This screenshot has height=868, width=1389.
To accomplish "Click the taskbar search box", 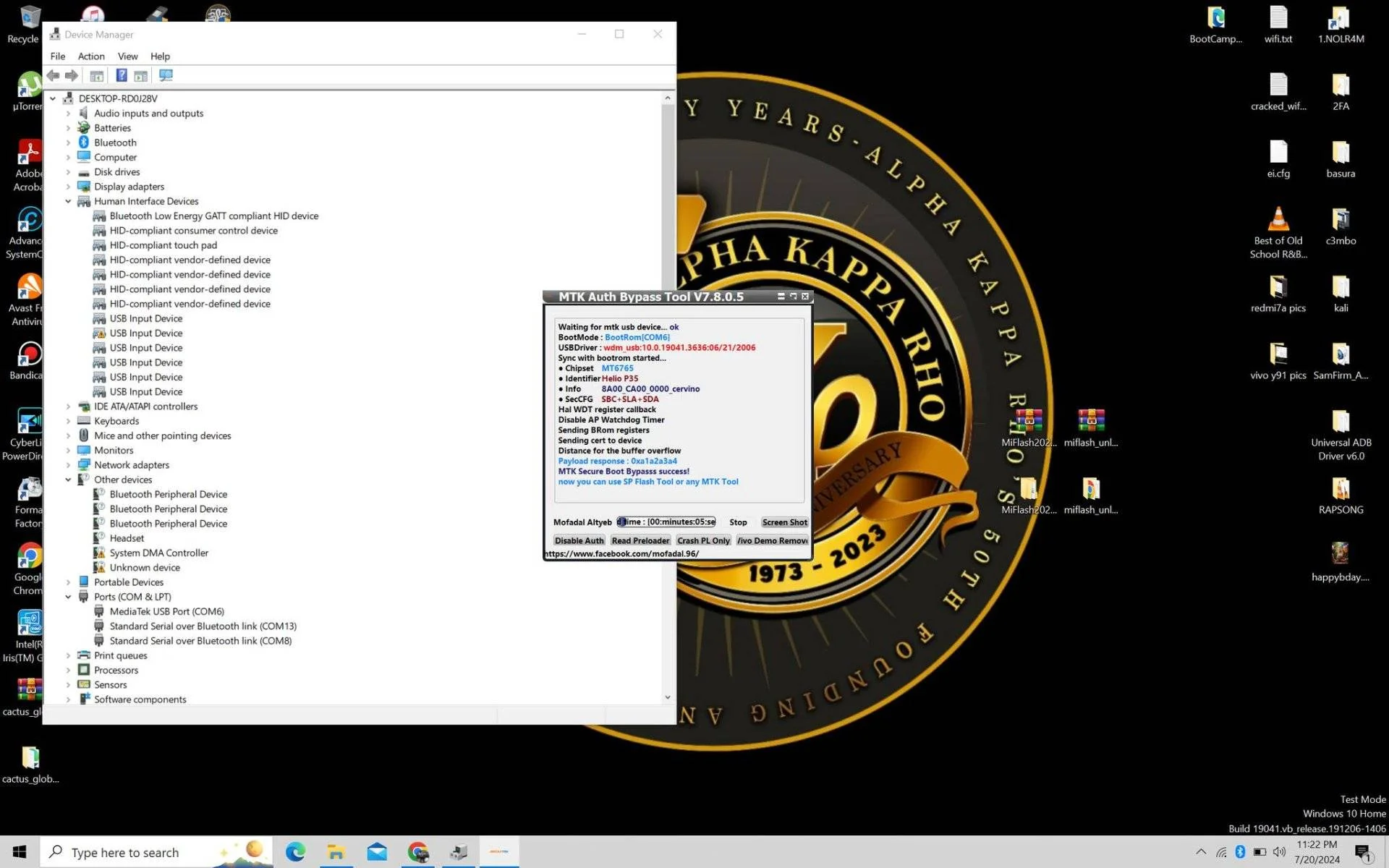I will click(156, 852).
